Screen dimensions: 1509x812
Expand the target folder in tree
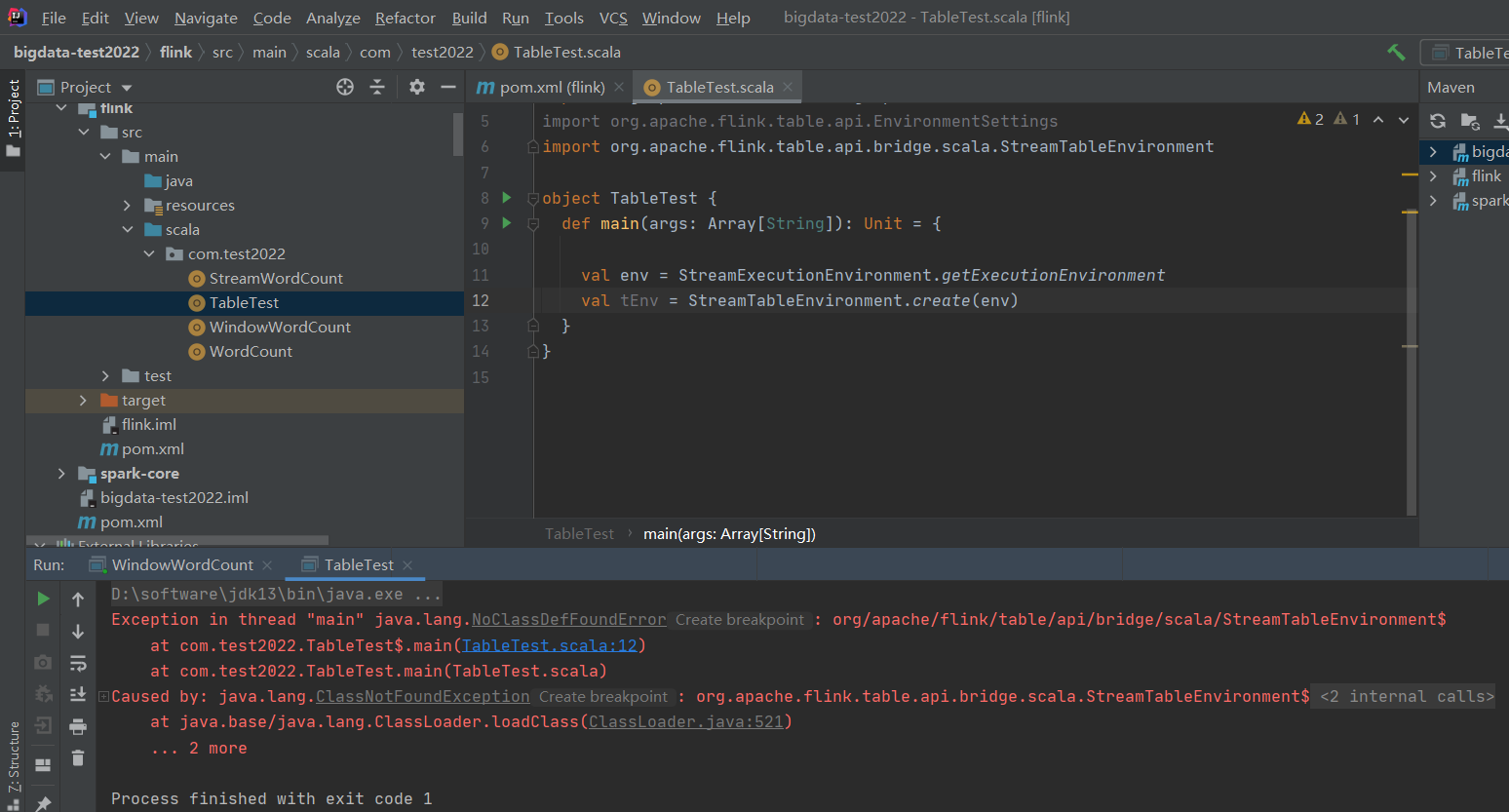pos(83,401)
